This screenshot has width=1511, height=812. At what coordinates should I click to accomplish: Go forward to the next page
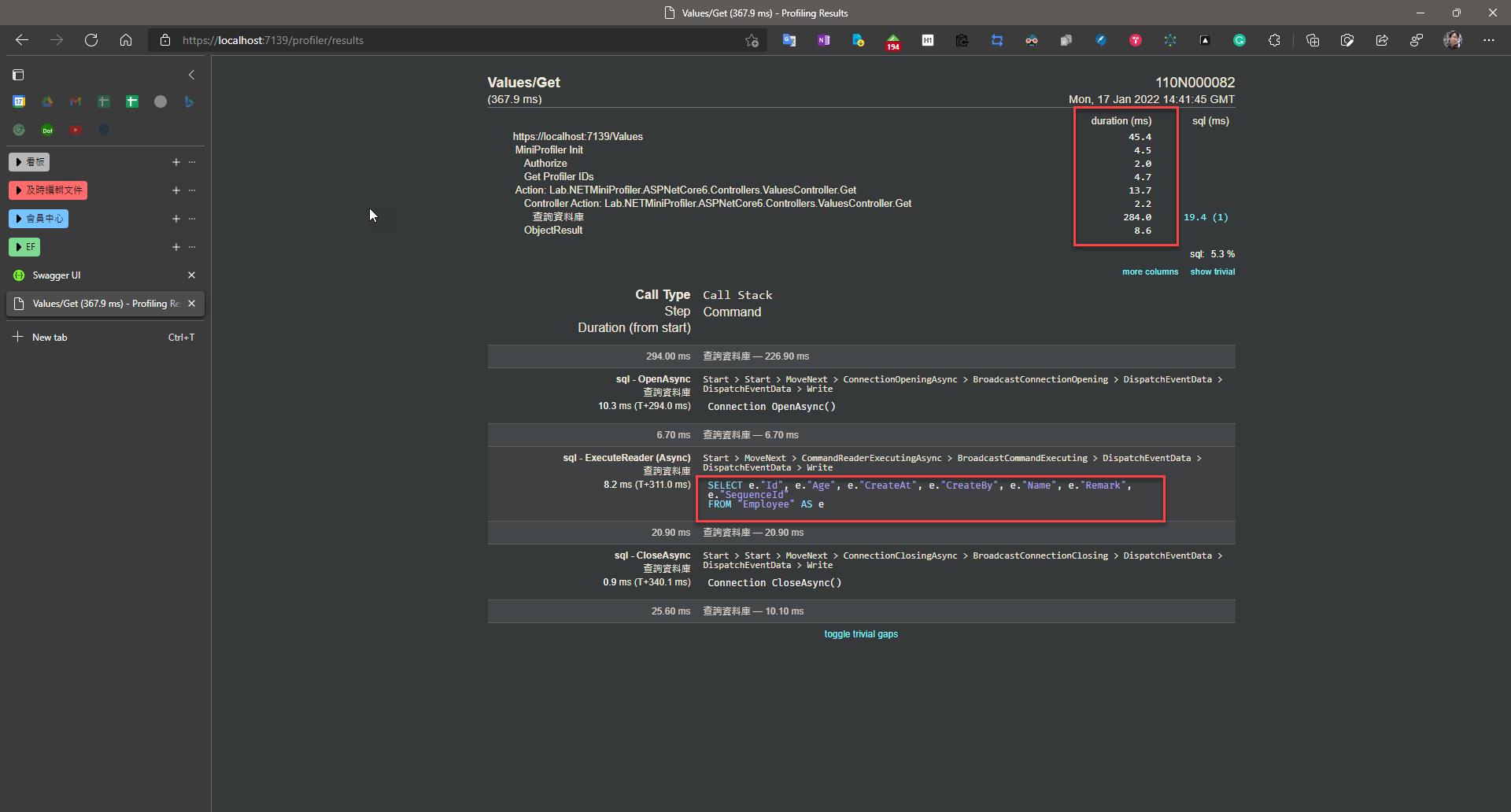pos(57,40)
